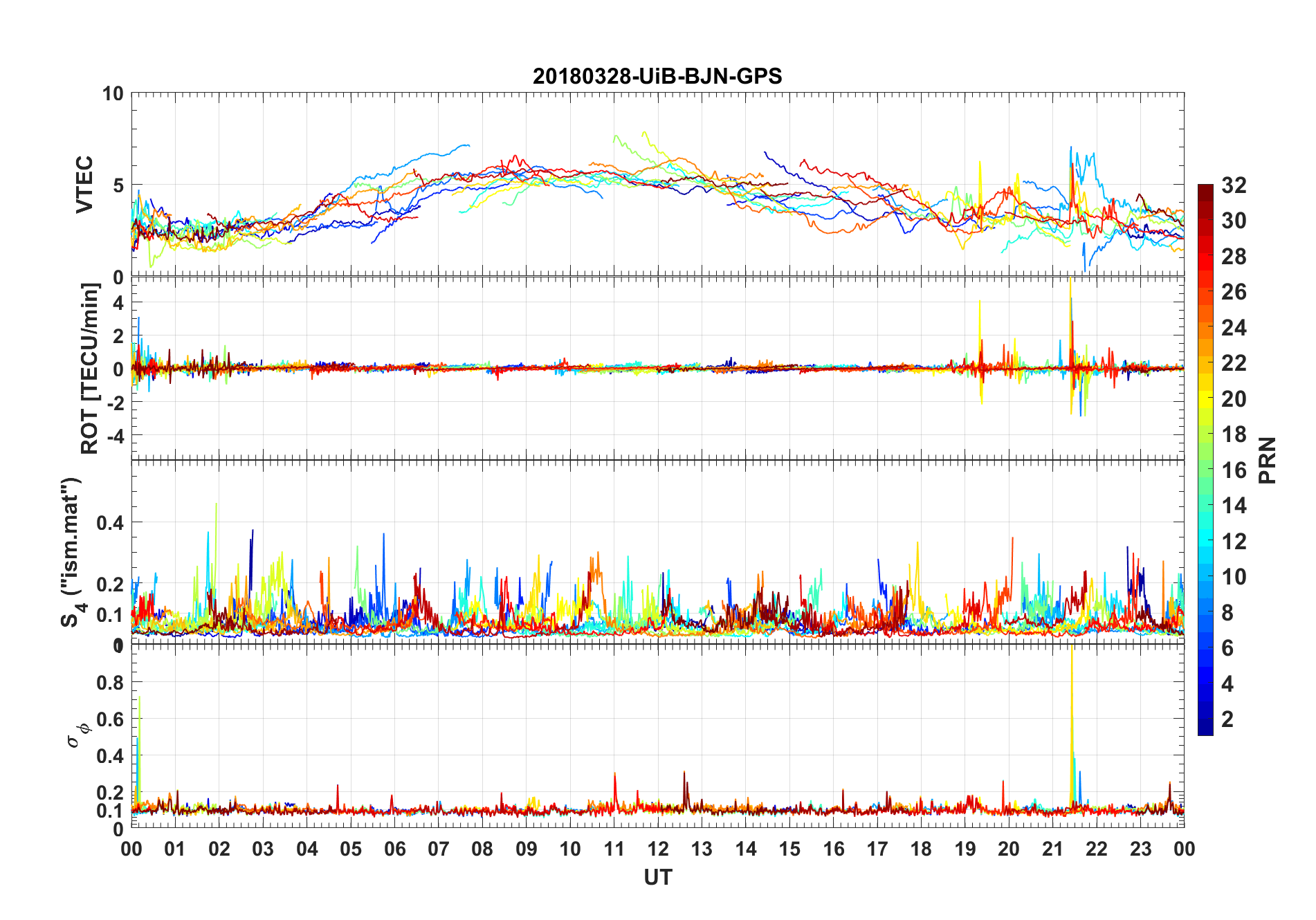This screenshot has height=920, width=1316.
Task: Click colorbar tick label 24
Action: [1234, 328]
